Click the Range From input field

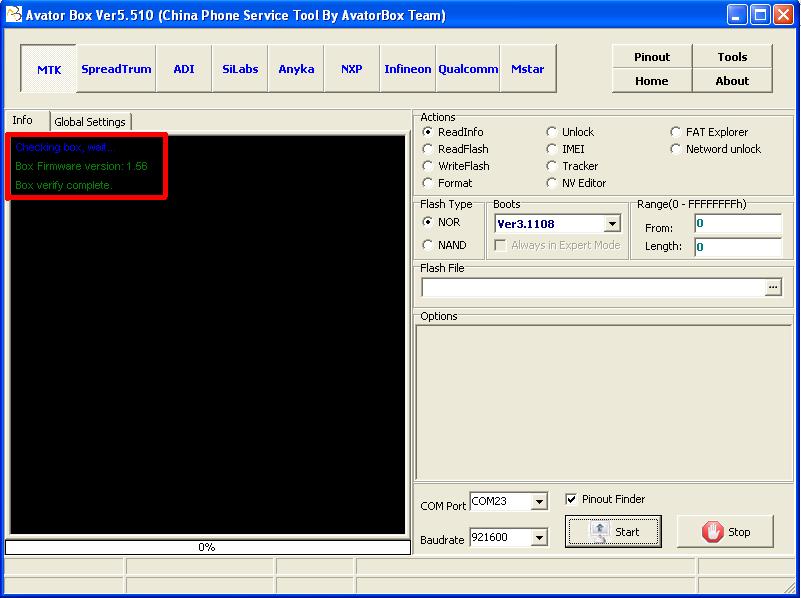[x=738, y=223]
